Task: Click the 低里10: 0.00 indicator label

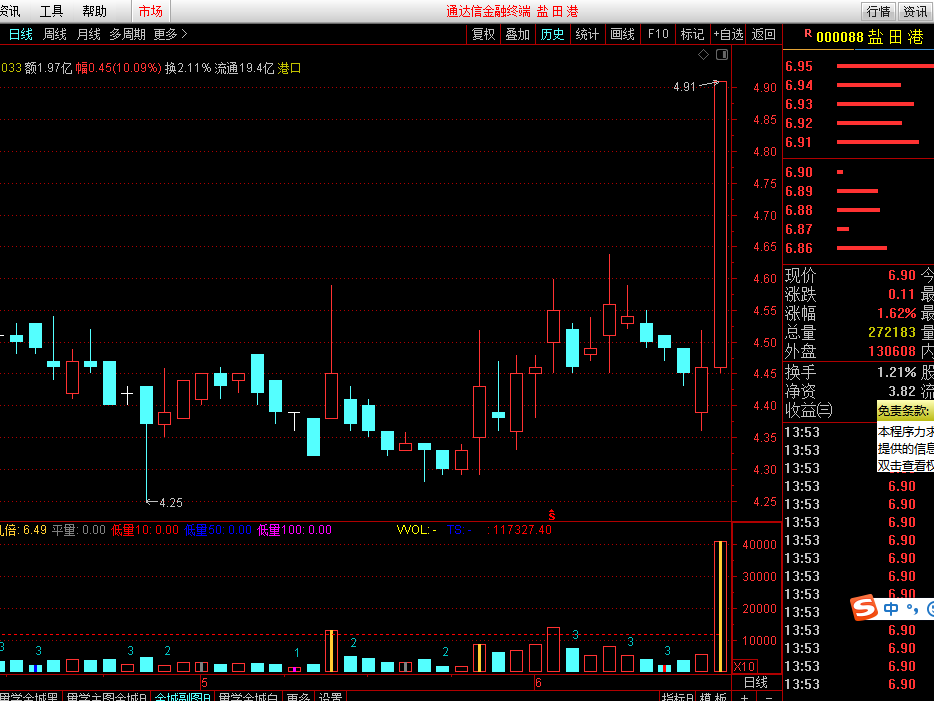Action: point(145,530)
